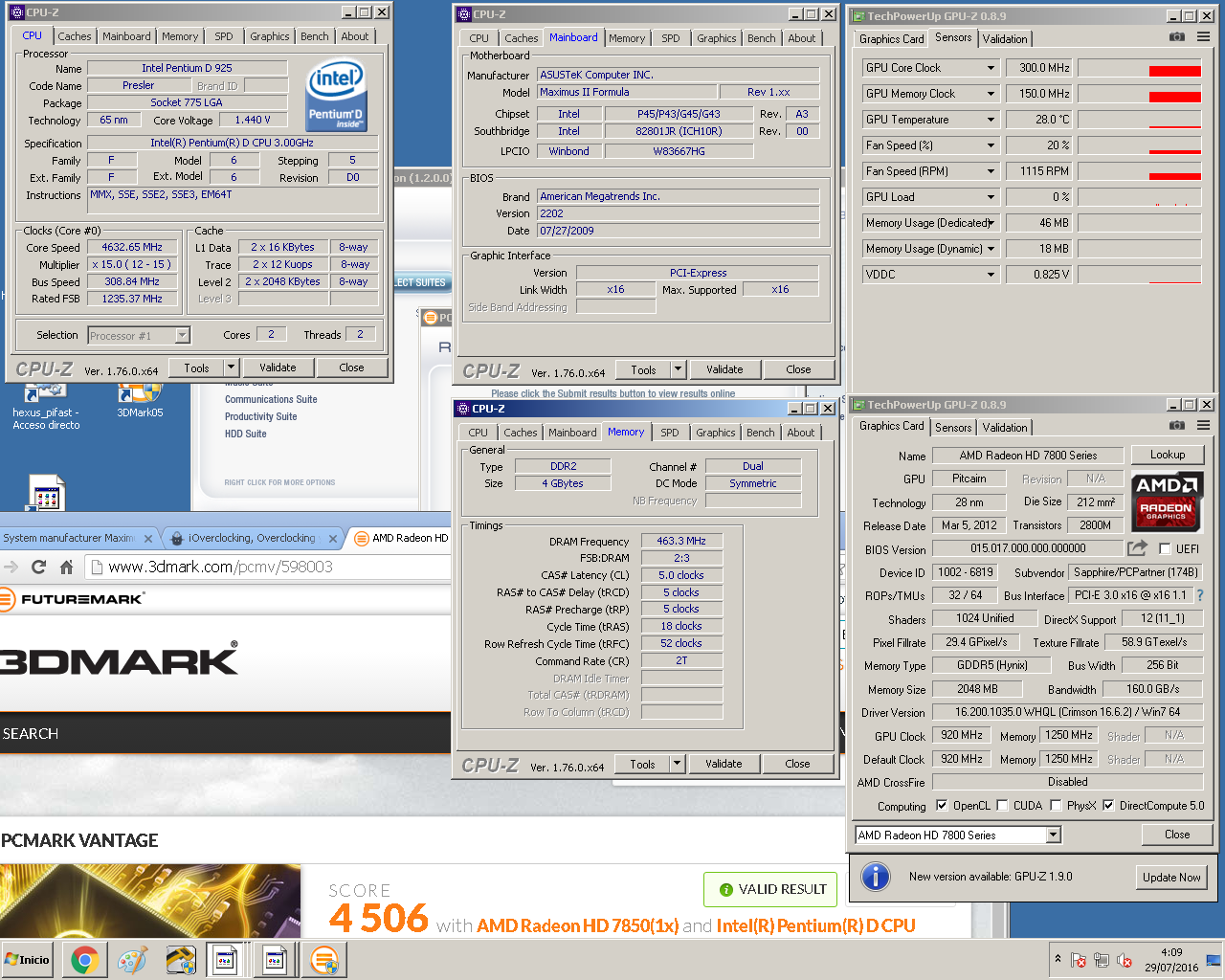Click the orange 3DMark taskbar icon

324,960
